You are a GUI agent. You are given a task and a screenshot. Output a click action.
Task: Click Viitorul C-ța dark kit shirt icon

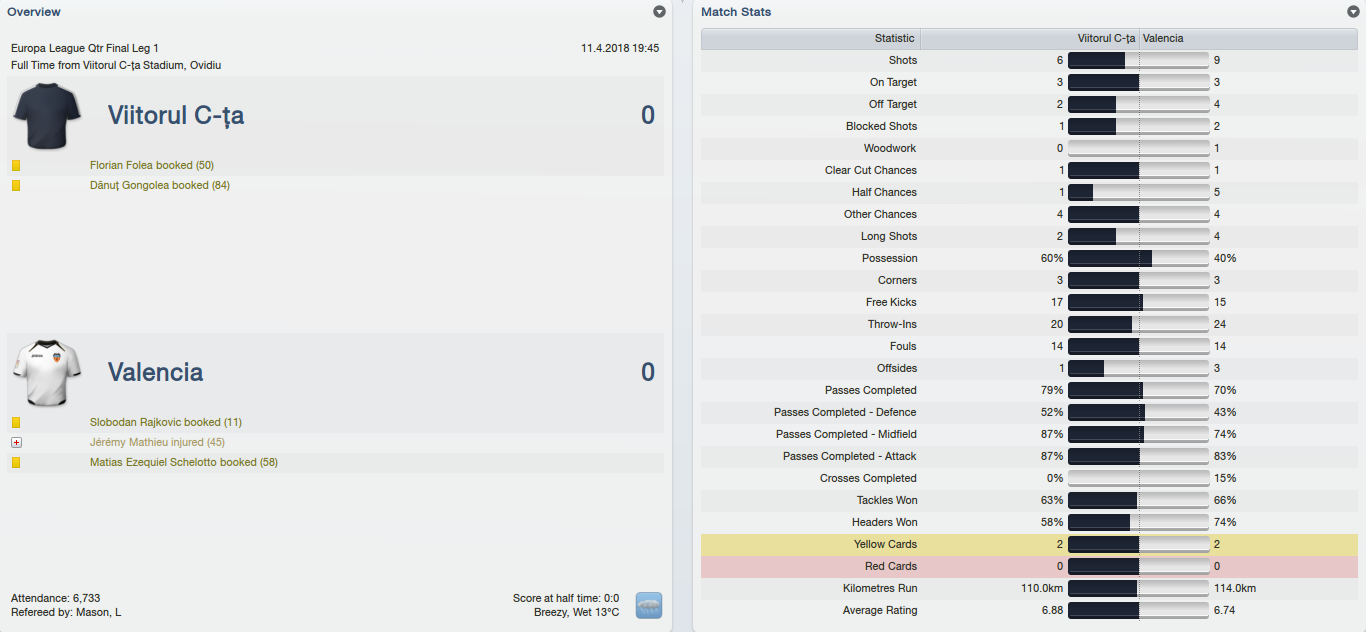(x=47, y=116)
